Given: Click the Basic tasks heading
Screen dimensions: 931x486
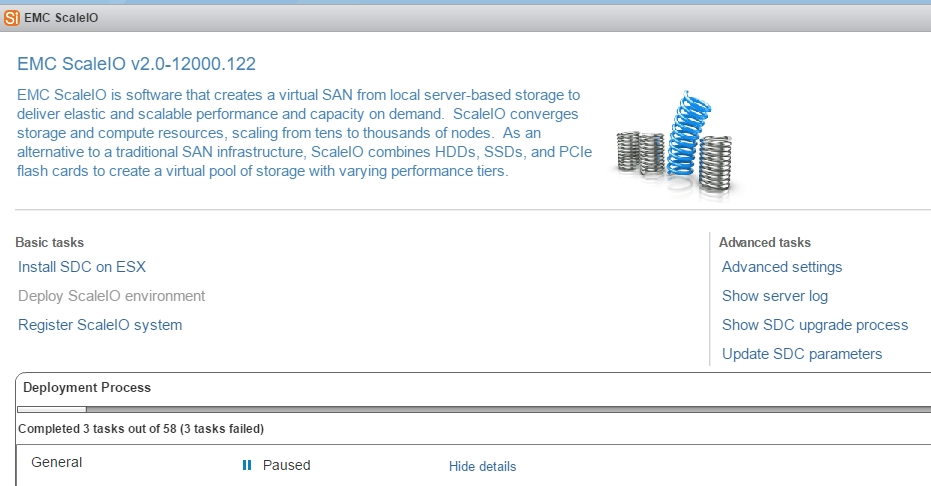Looking at the screenshot, I should 49,243.
